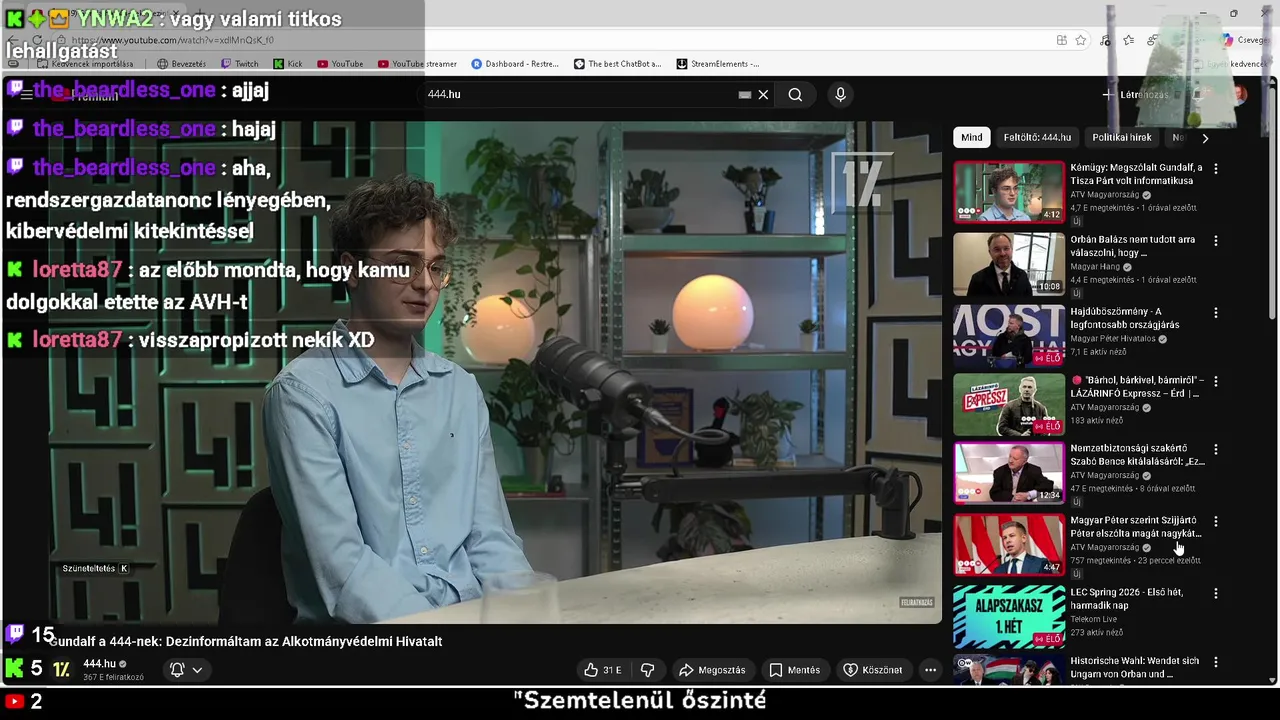Viewport: 1280px width, 720px height.
Task: Open menu for Magyar Péter szerint video
Action: point(1216,521)
